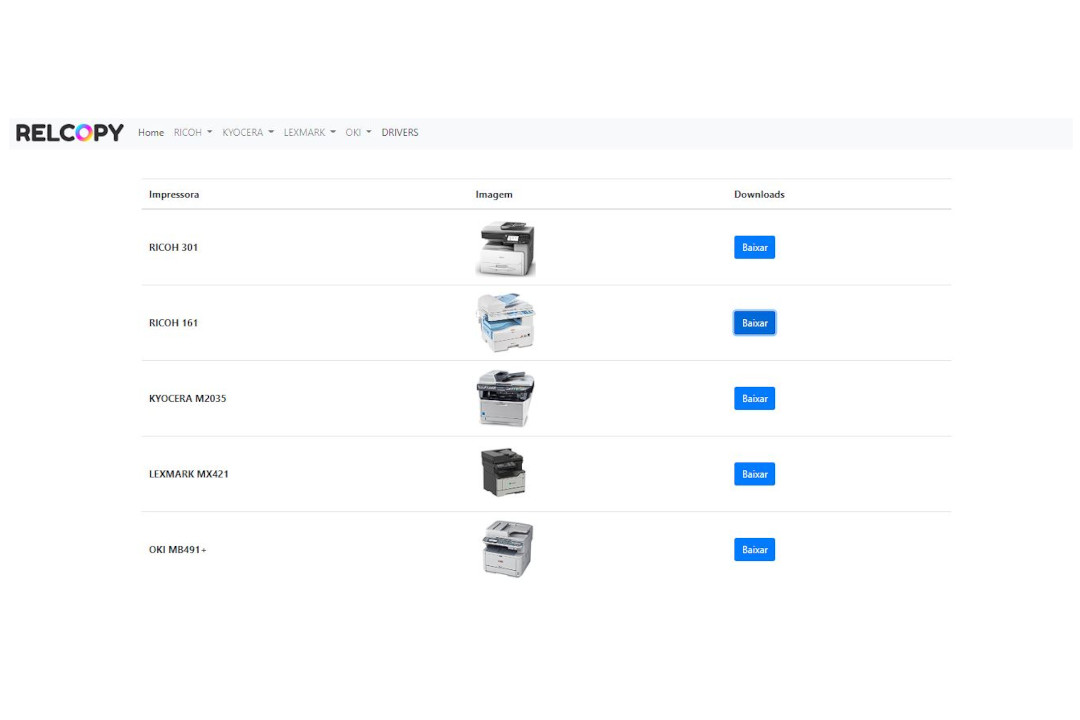Open the KYOCERA dropdown menu
Image resolution: width=1080 pixels, height=720 pixels.
[248, 132]
